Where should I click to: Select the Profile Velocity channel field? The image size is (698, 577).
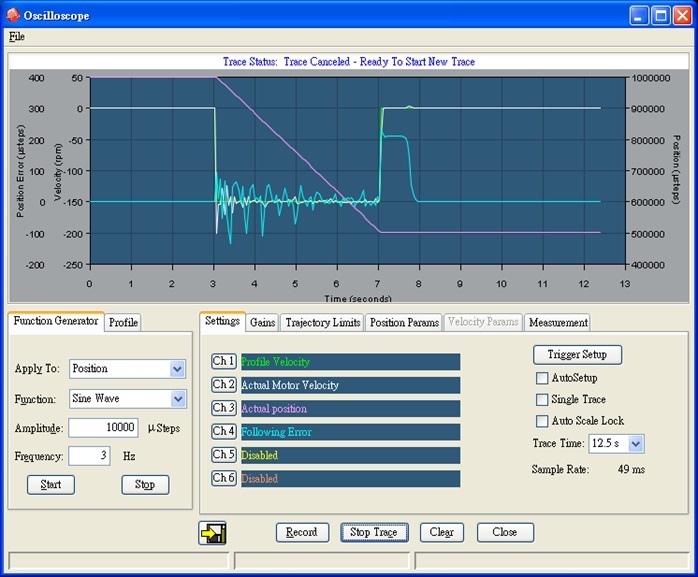[x=351, y=362]
